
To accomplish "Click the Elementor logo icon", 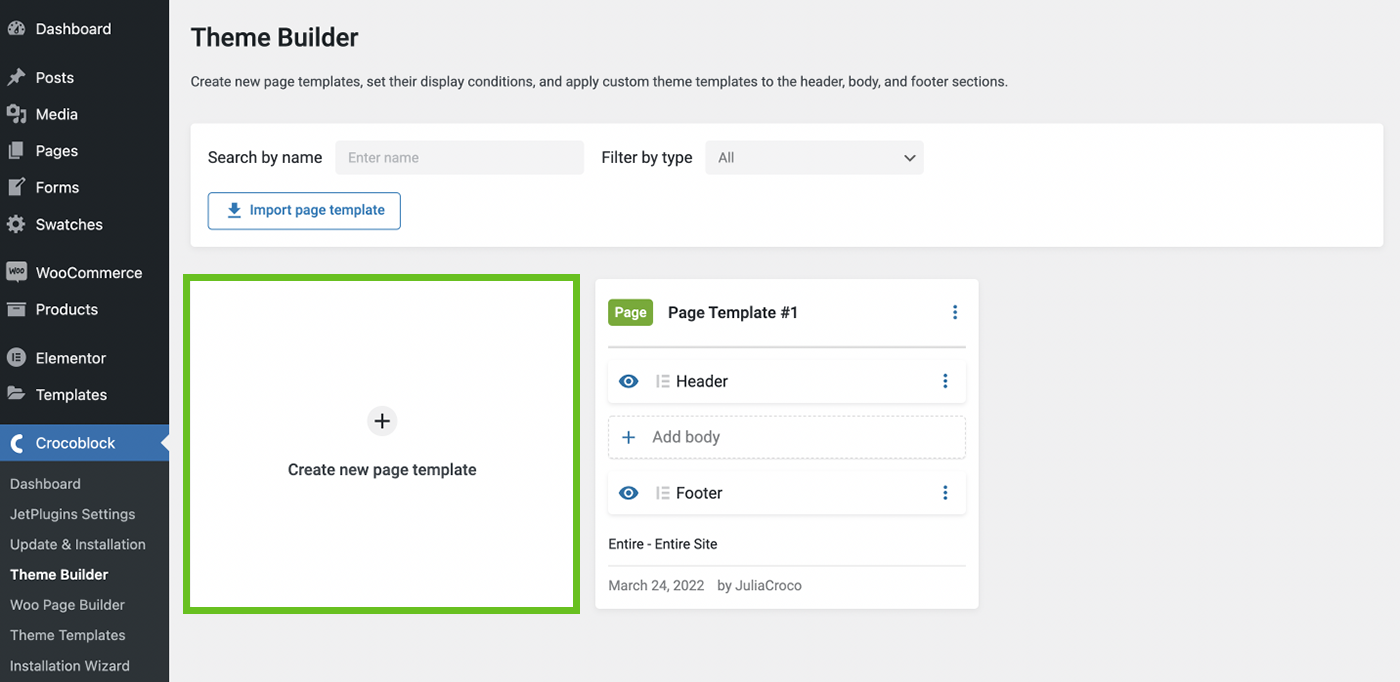I will [16, 358].
